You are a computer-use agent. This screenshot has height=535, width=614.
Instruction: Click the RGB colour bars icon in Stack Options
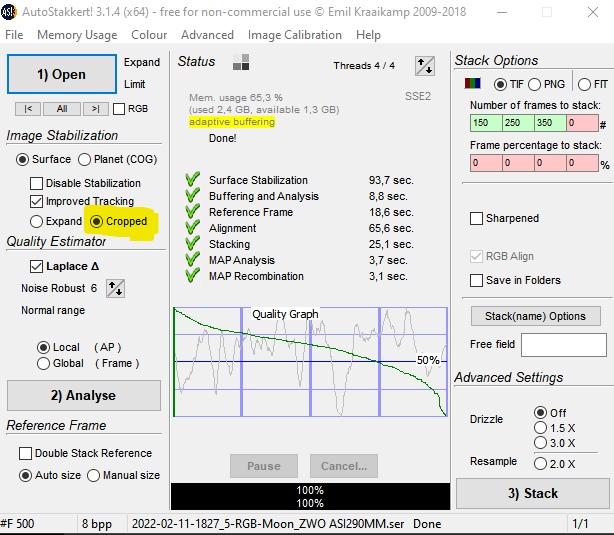(472, 83)
